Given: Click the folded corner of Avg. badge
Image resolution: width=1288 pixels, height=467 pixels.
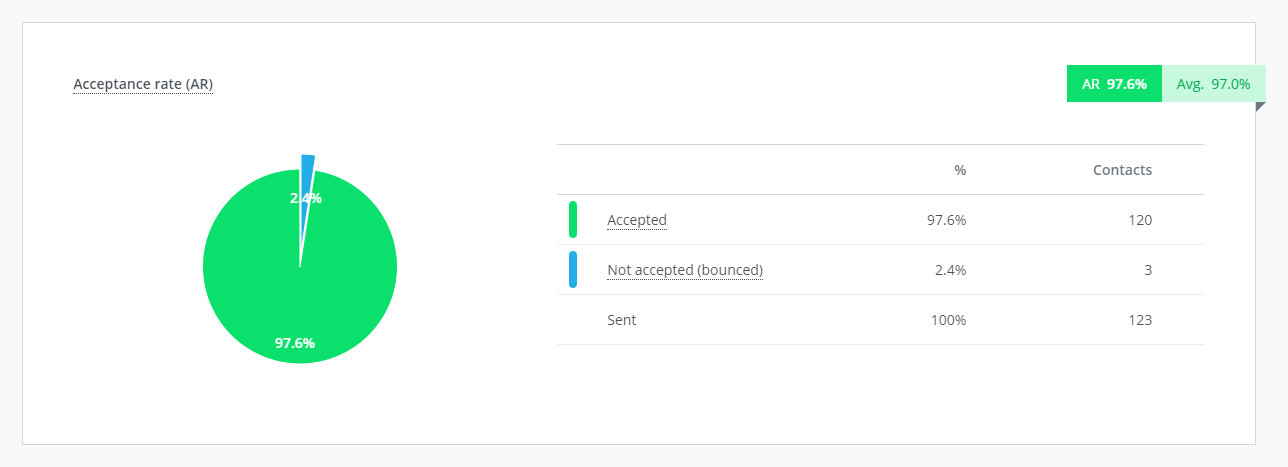Looking at the screenshot, I should 1260,107.
